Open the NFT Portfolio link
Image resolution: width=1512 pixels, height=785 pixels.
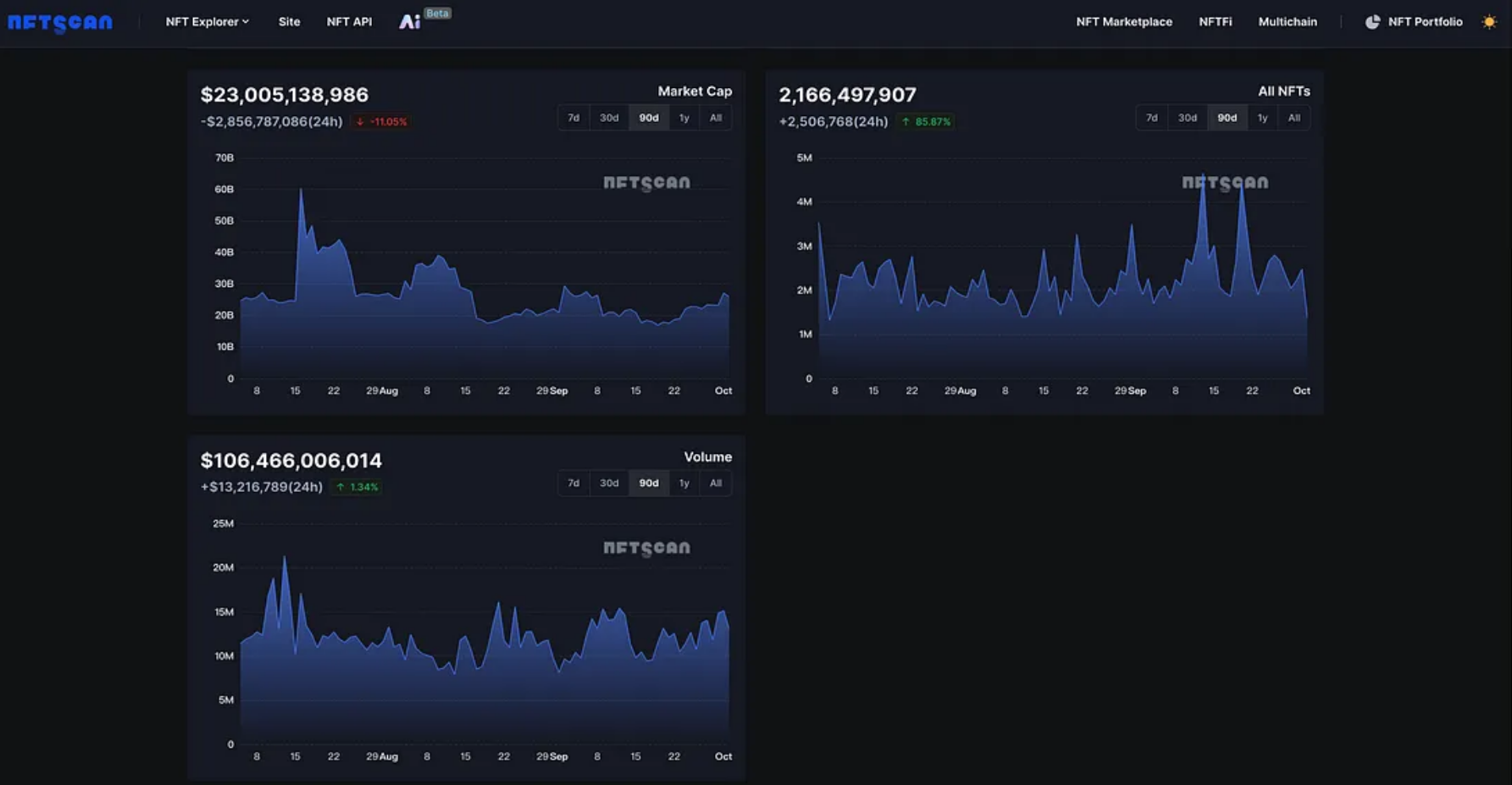pos(1425,22)
